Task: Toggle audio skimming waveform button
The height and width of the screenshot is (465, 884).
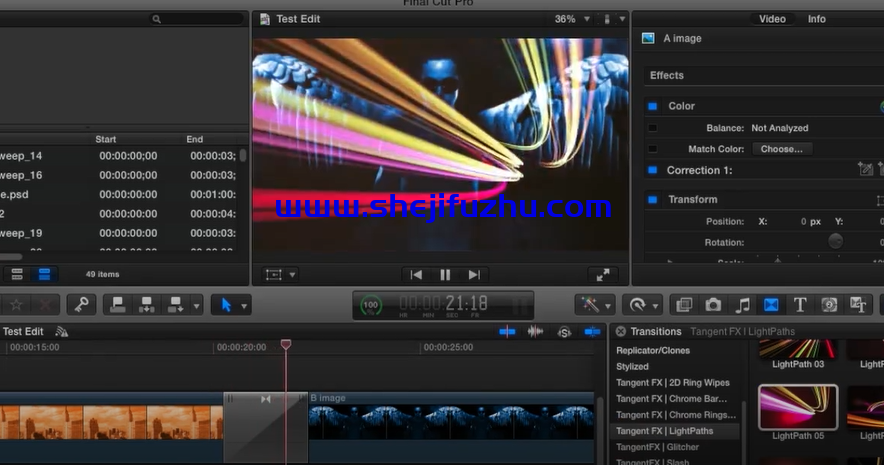Action: pos(535,332)
